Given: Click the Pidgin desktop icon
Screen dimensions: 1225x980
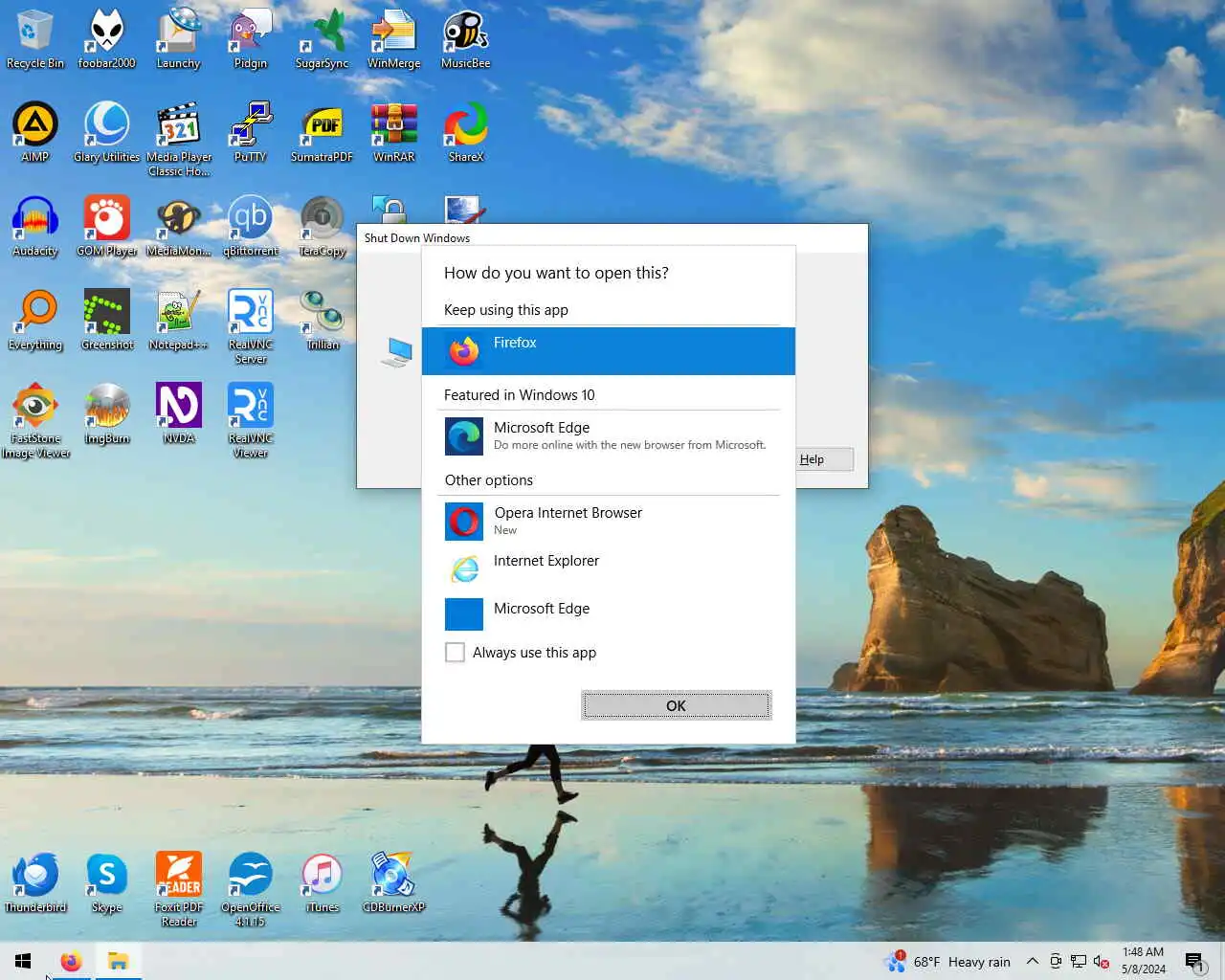Looking at the screenshot, I should [250, 38].
